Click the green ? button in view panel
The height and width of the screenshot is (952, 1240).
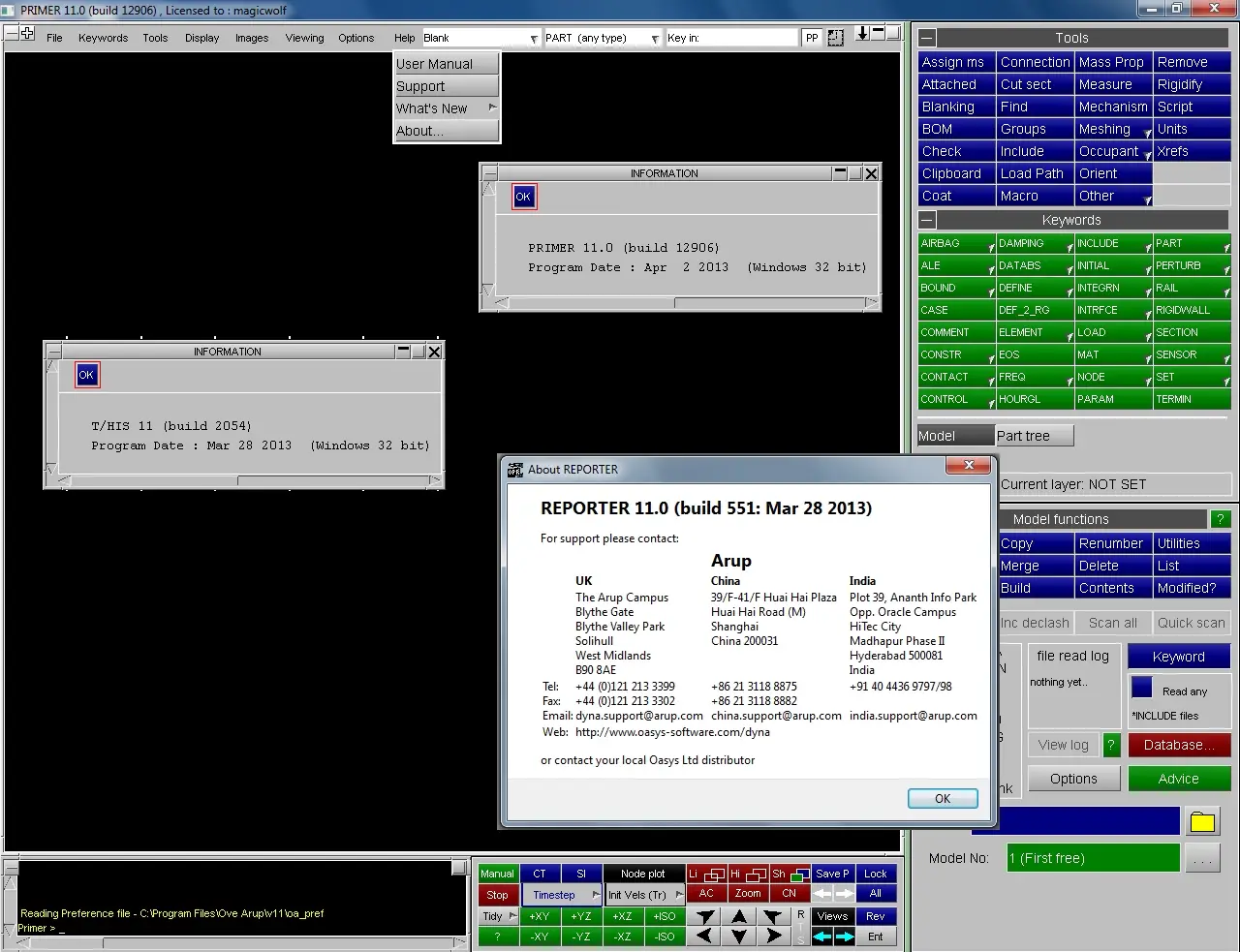(498, 937)
